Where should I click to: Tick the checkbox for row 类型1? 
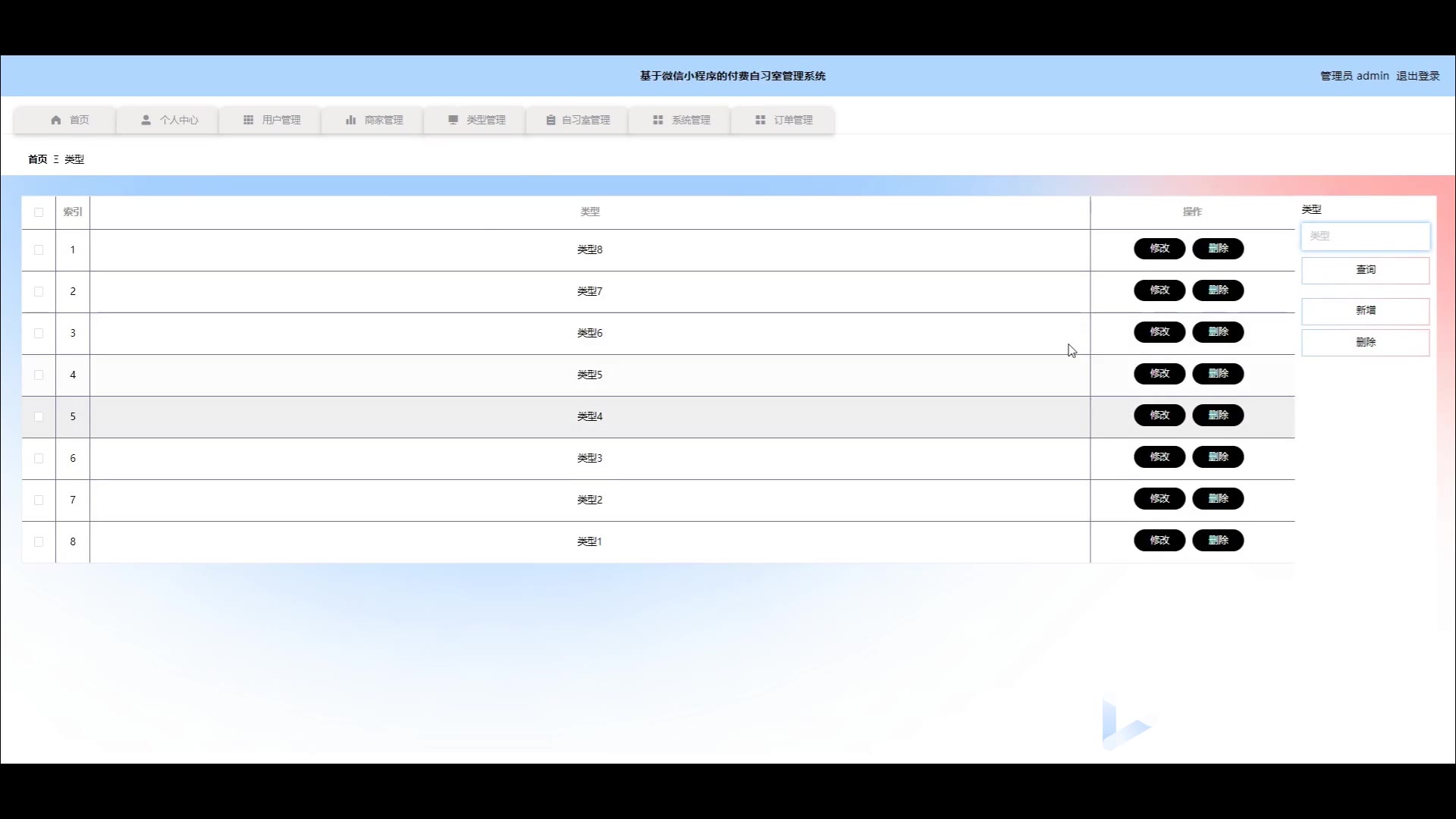tap(39, 541)
